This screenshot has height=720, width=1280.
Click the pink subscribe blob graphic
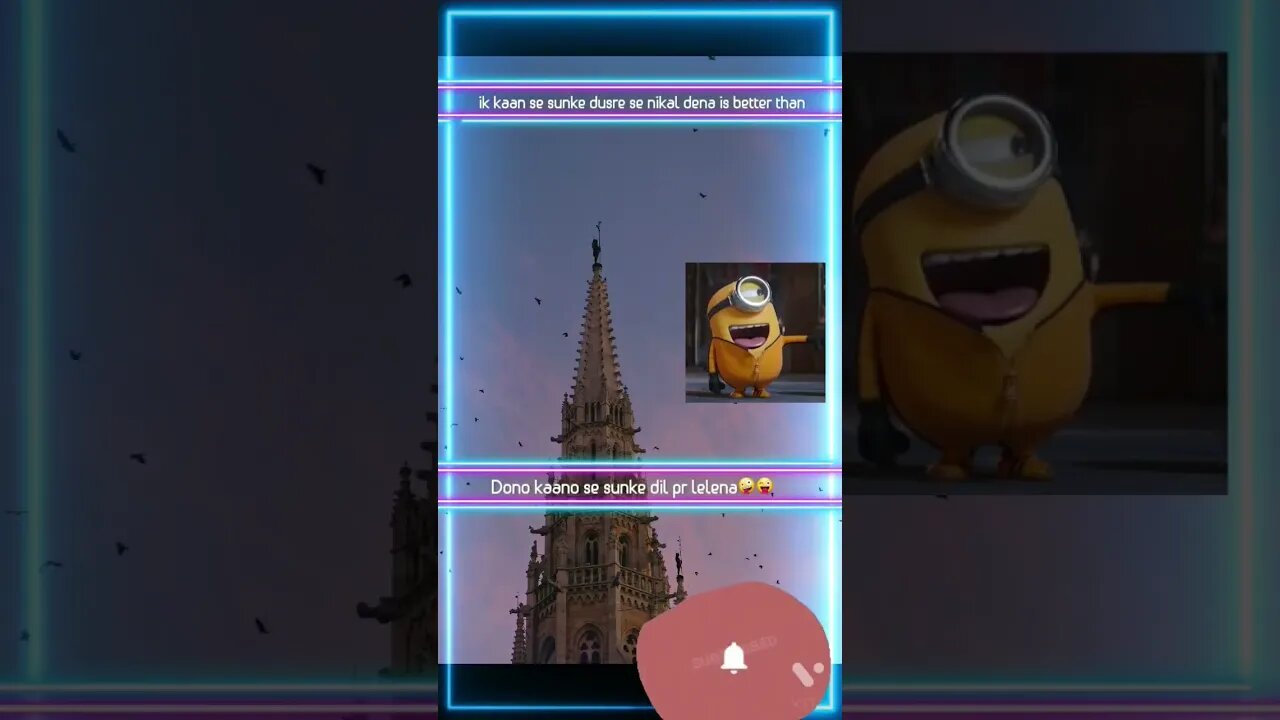[733, 652]
